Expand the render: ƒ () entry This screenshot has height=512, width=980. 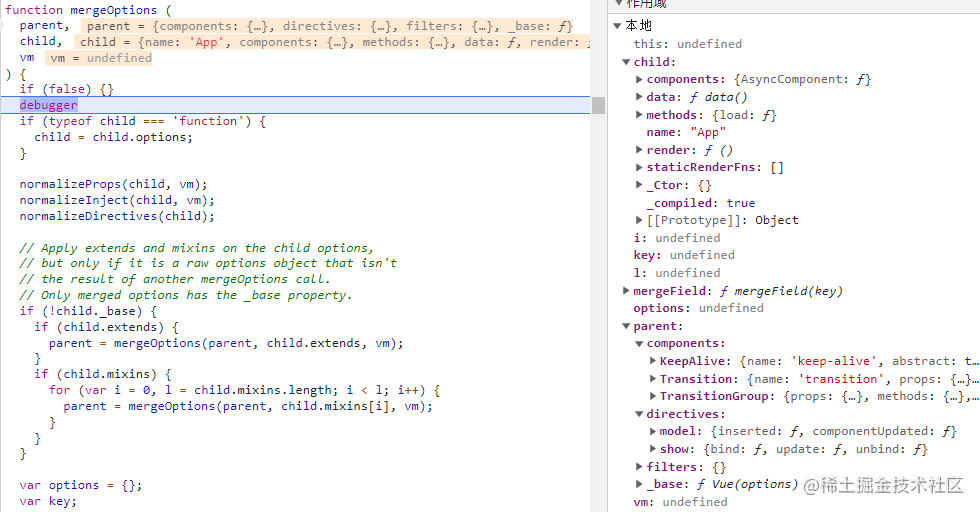[x=639, y=150]
